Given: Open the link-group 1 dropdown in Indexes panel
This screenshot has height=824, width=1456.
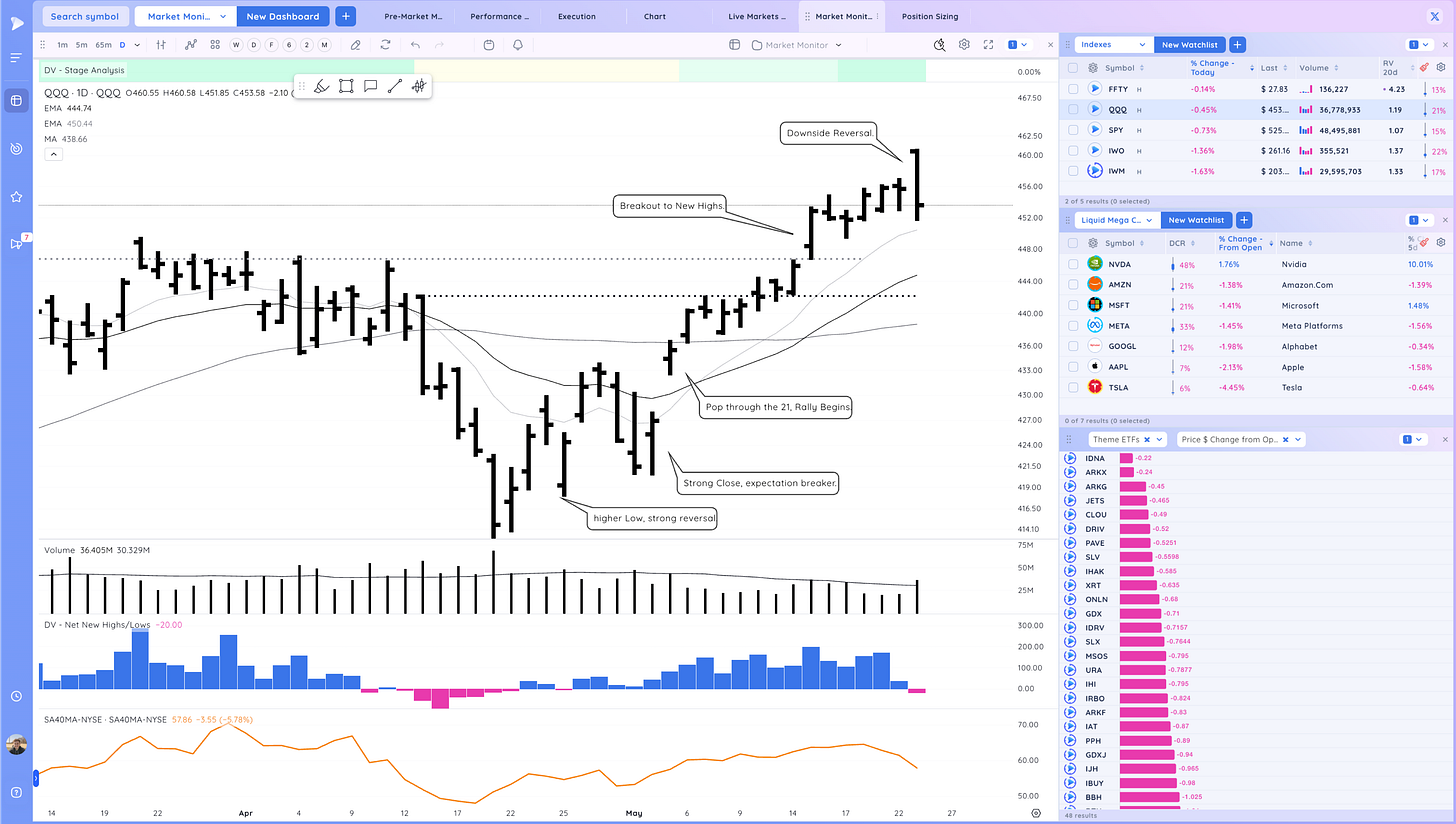Looking at the screenshot, I should click(1418, 45).
